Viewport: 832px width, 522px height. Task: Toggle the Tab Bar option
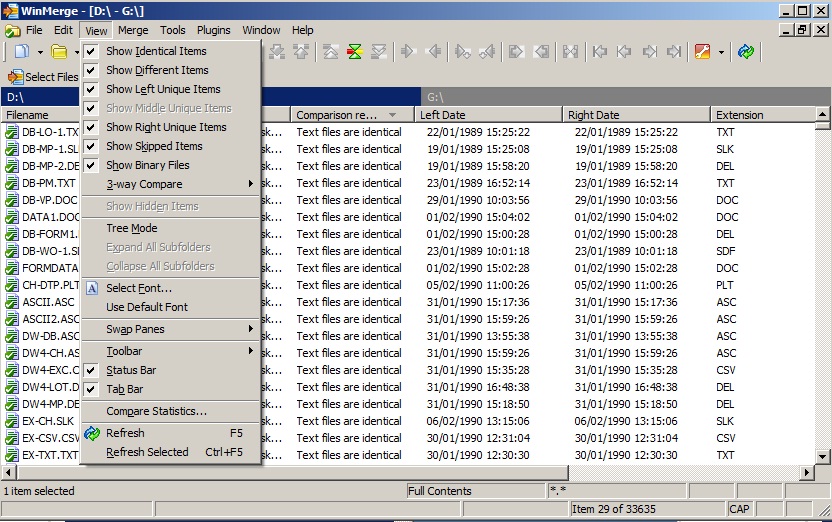pyautogui.click(x=171, y=389)
